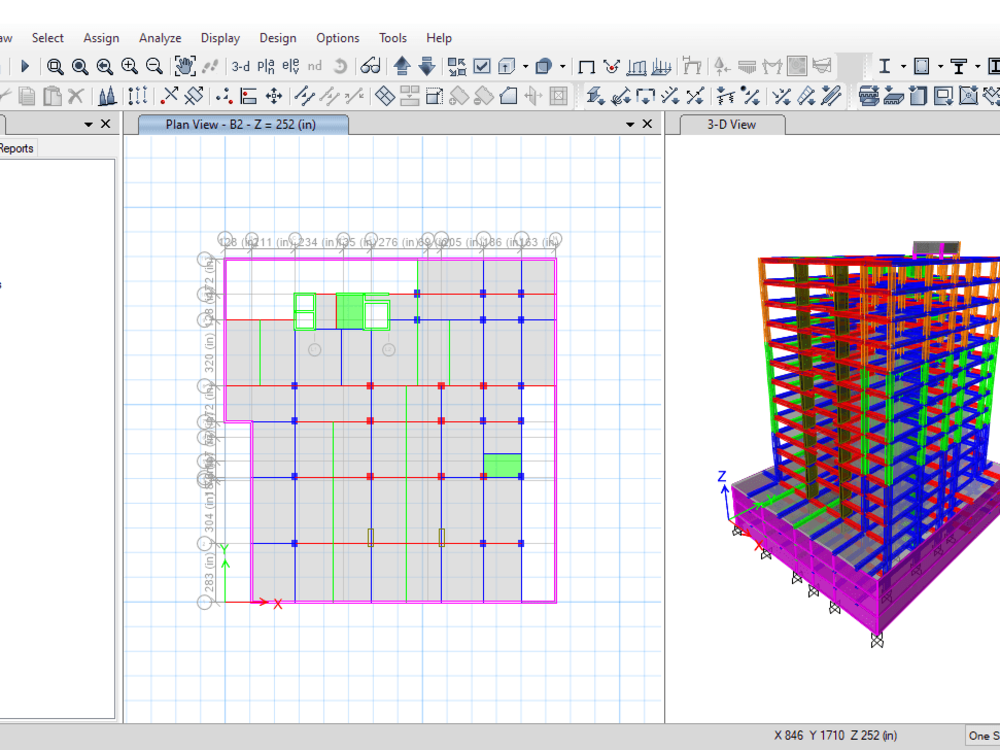This screenshot has width=1000, height=750.
Task: Open the Plan View tab dropdown arrow
Action: (629, 124)
